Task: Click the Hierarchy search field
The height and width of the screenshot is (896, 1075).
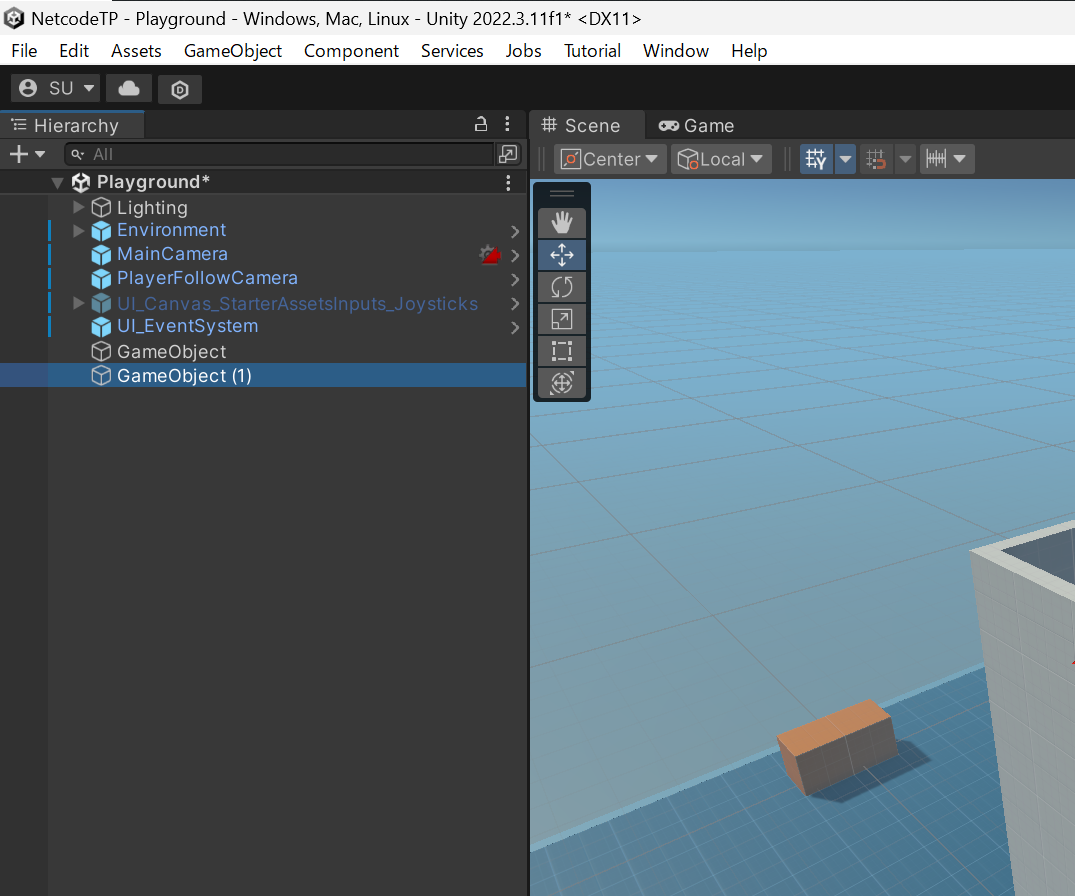Action: 285,154
